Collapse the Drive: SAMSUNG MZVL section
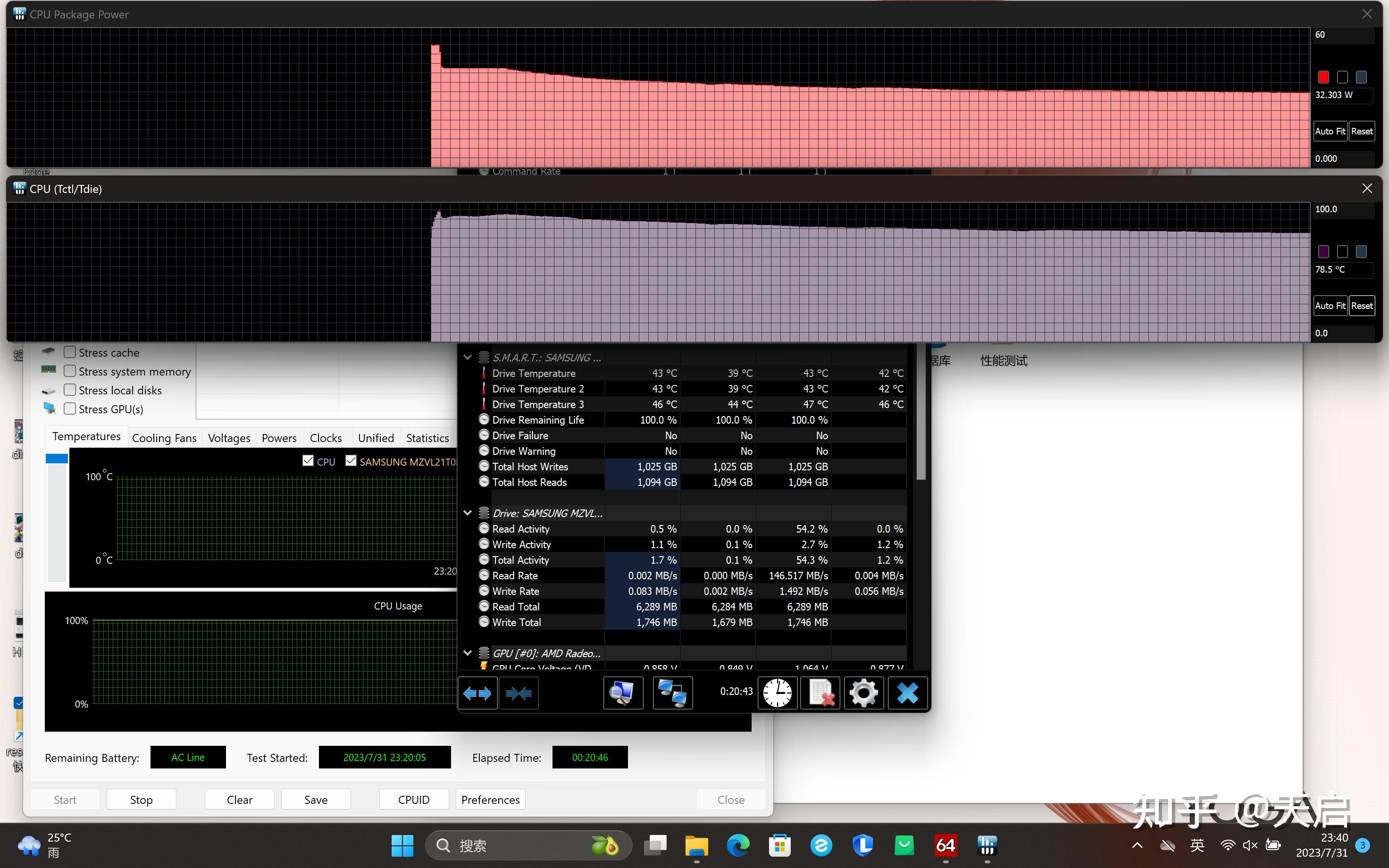The width and height of the screenshot is (1389, 868). pos(467,513)
